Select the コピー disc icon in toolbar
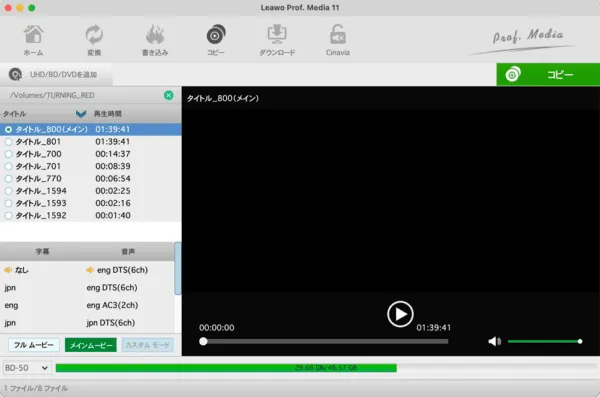Viewport: 600px width, 397px height. tap(216, 40)
